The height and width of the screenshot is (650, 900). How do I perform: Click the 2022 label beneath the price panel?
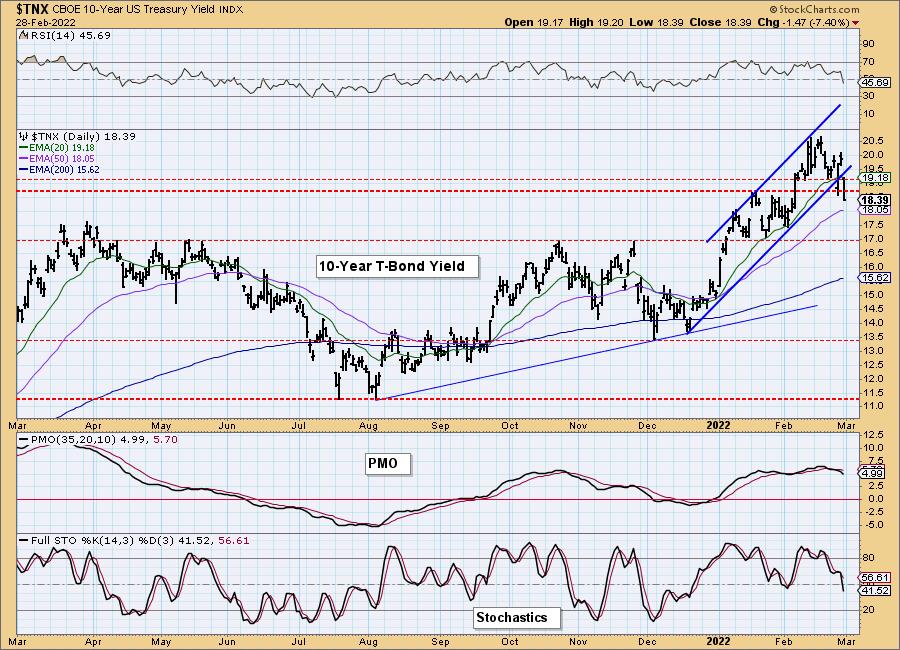[x=718, y=425]
